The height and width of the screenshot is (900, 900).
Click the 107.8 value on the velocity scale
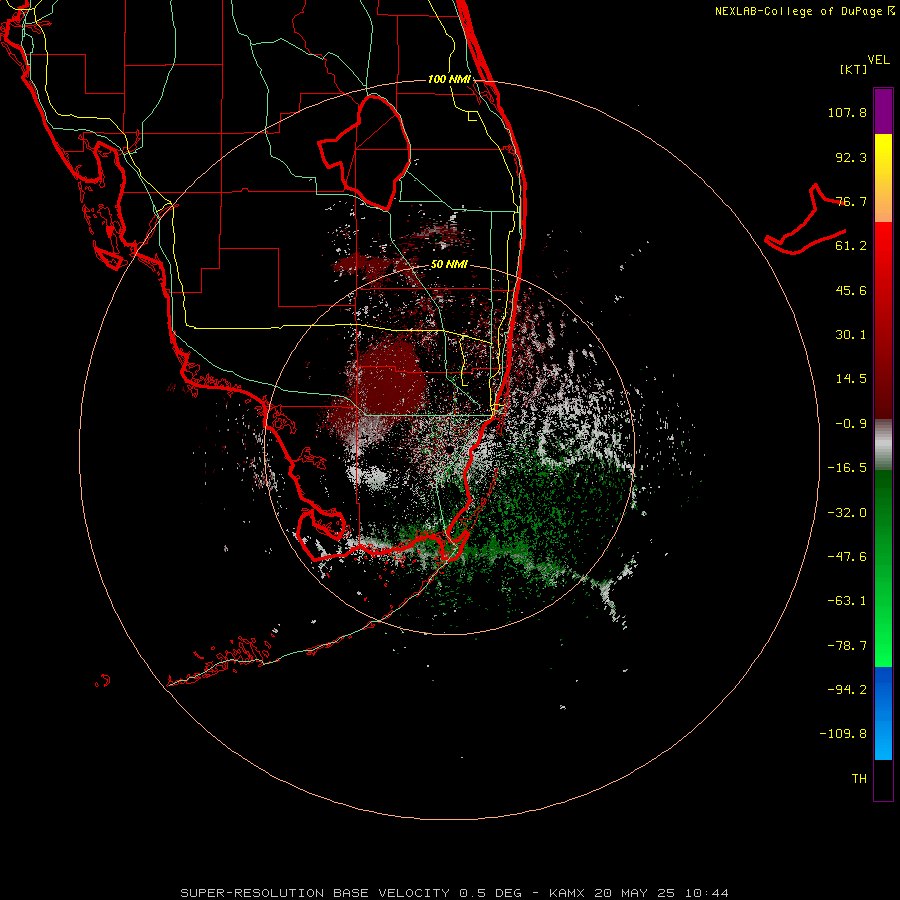click(847, 112)
